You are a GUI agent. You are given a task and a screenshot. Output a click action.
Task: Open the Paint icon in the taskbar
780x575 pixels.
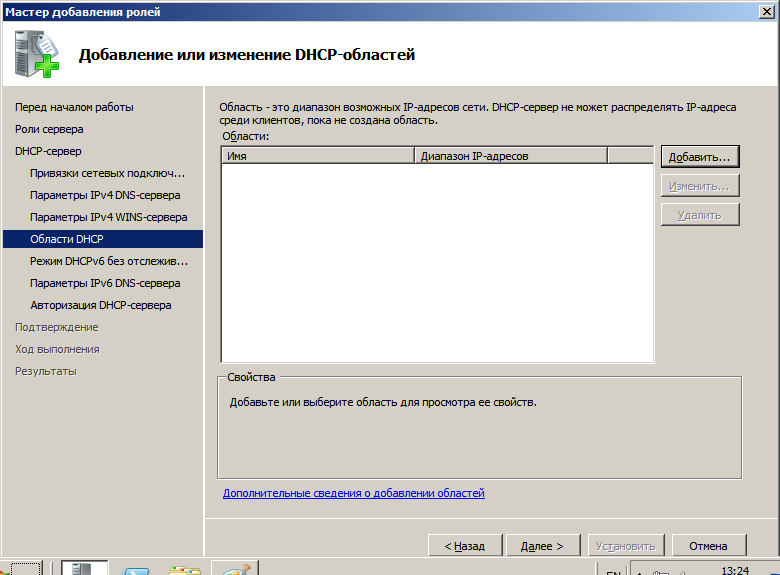[235, 568]
